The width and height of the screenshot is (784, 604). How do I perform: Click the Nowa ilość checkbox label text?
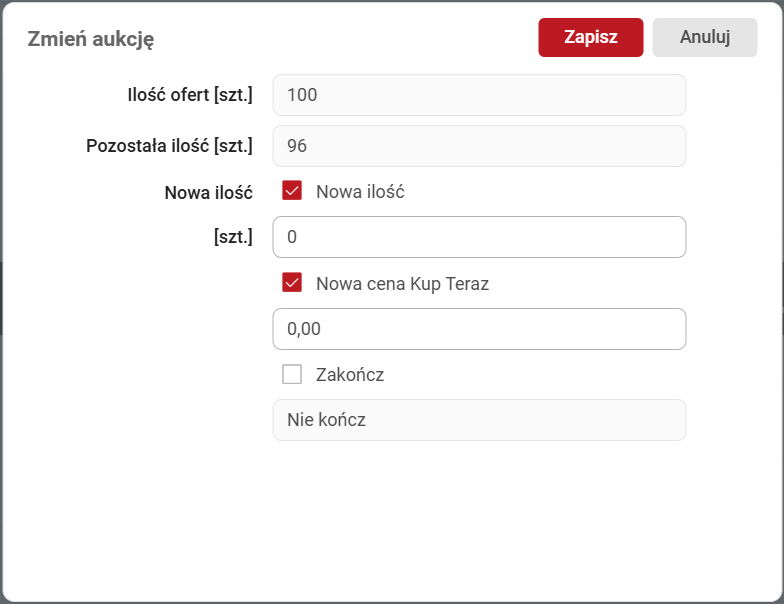360,191
